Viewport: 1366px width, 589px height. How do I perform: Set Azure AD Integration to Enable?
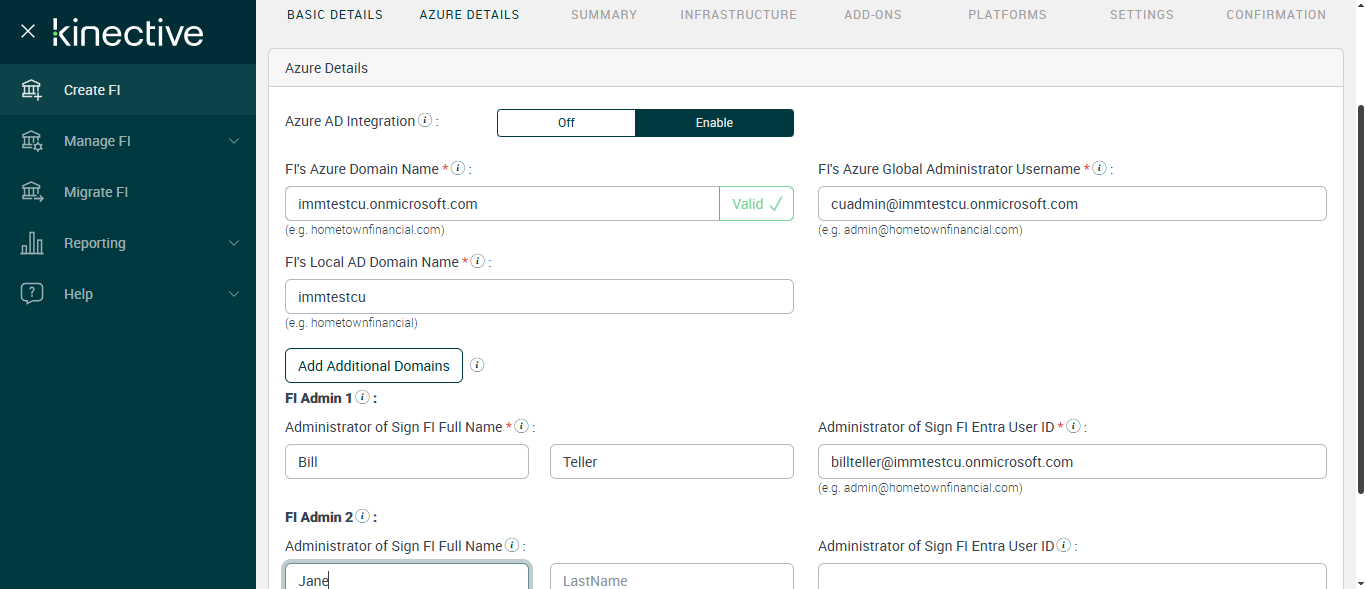(714, 123)
